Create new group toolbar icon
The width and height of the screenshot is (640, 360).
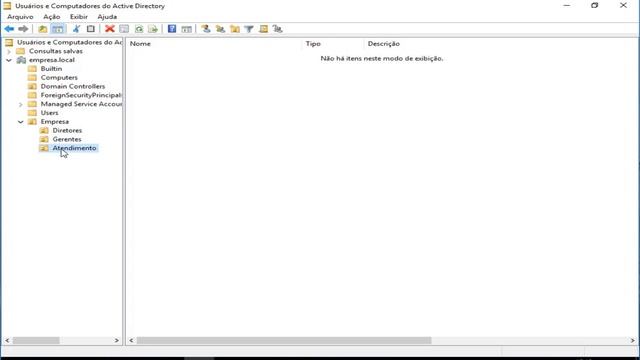[x=220, y=29]
